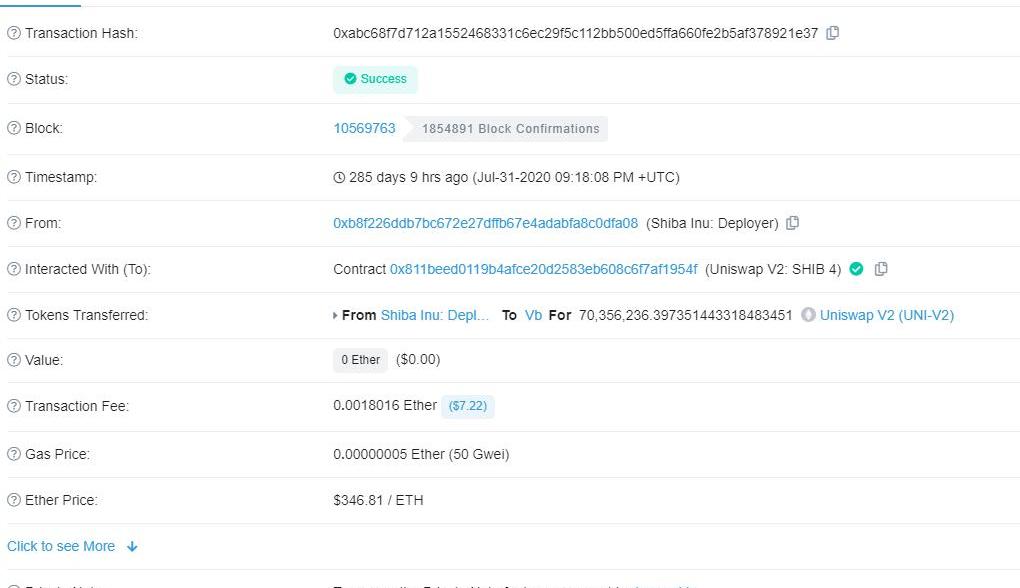Click the Block Confirmations badge
The width and height of the screenshot is (1020, 588).
click(510, 129)
